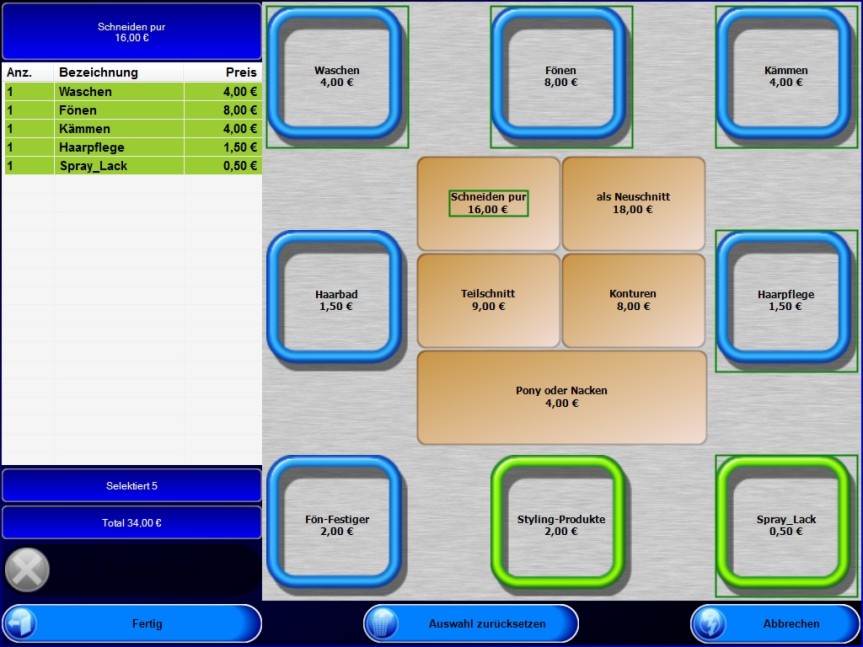Toggle the Kämmen 4,00 € tile
This screenshot has width=863, height=647.
(x=786, y=76)
